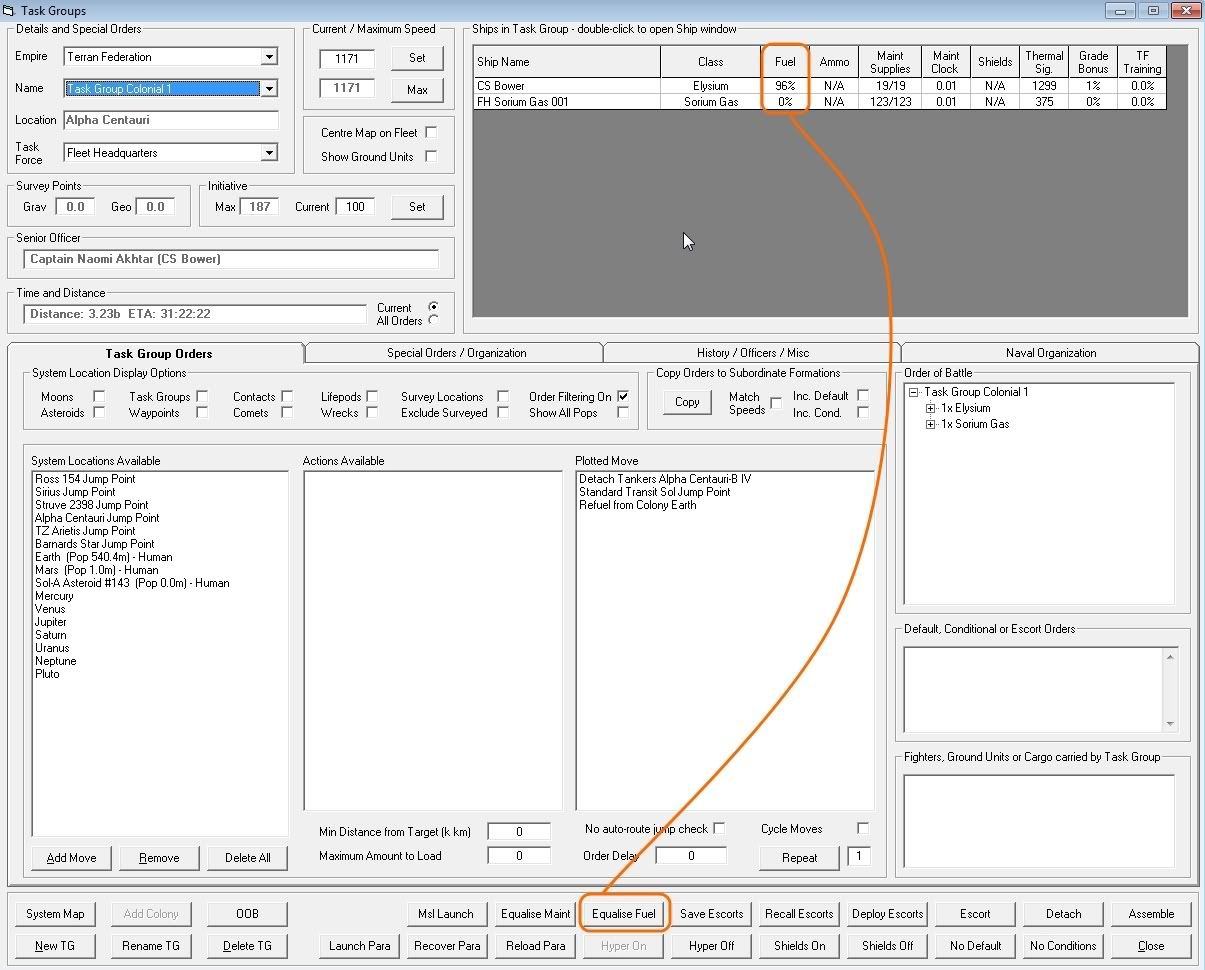1205x970 pixels.
Task: Select Earth (Pop 540.4m) in system locations
Action: (104, 557)
